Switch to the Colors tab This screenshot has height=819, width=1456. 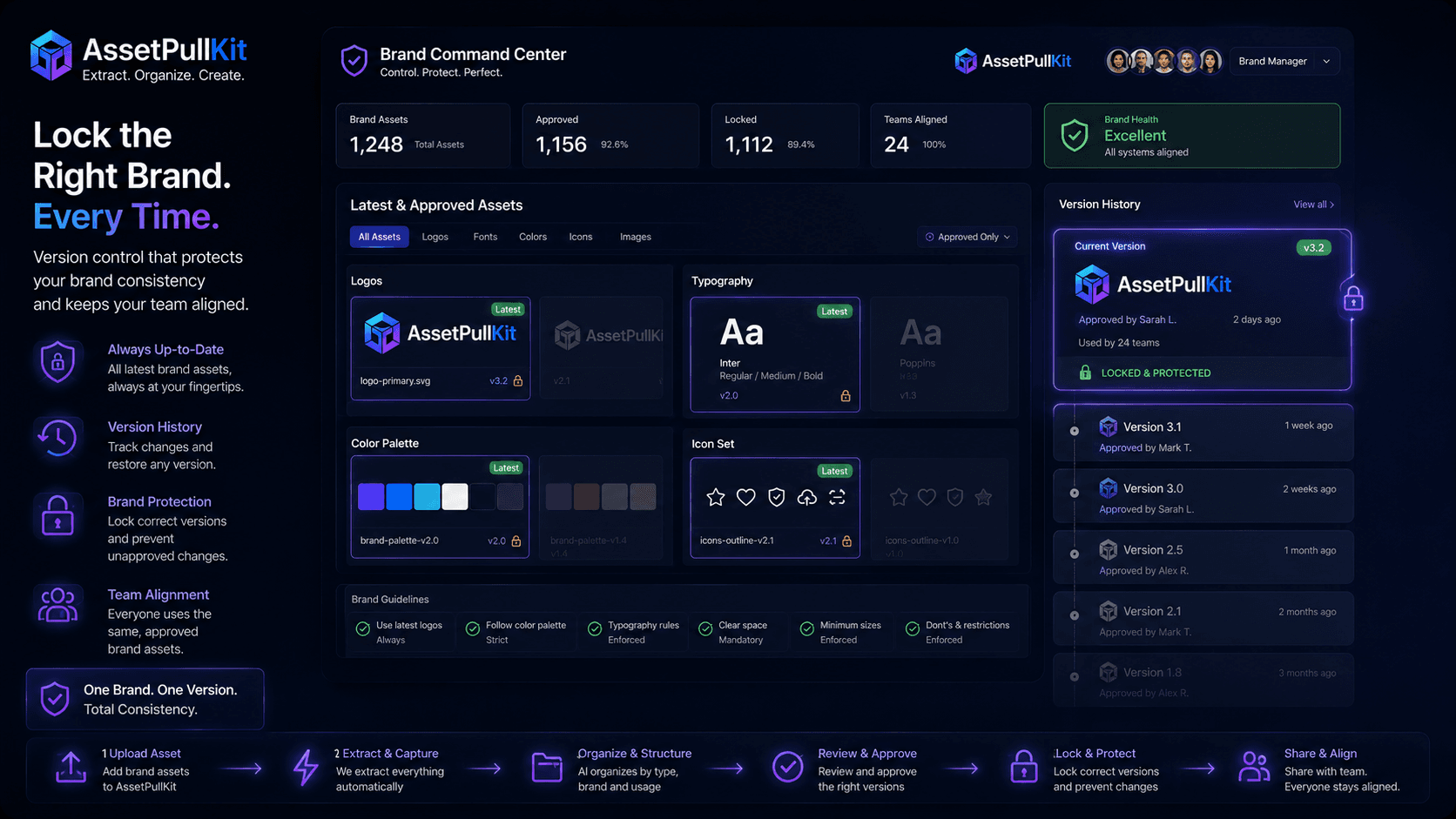533,237
